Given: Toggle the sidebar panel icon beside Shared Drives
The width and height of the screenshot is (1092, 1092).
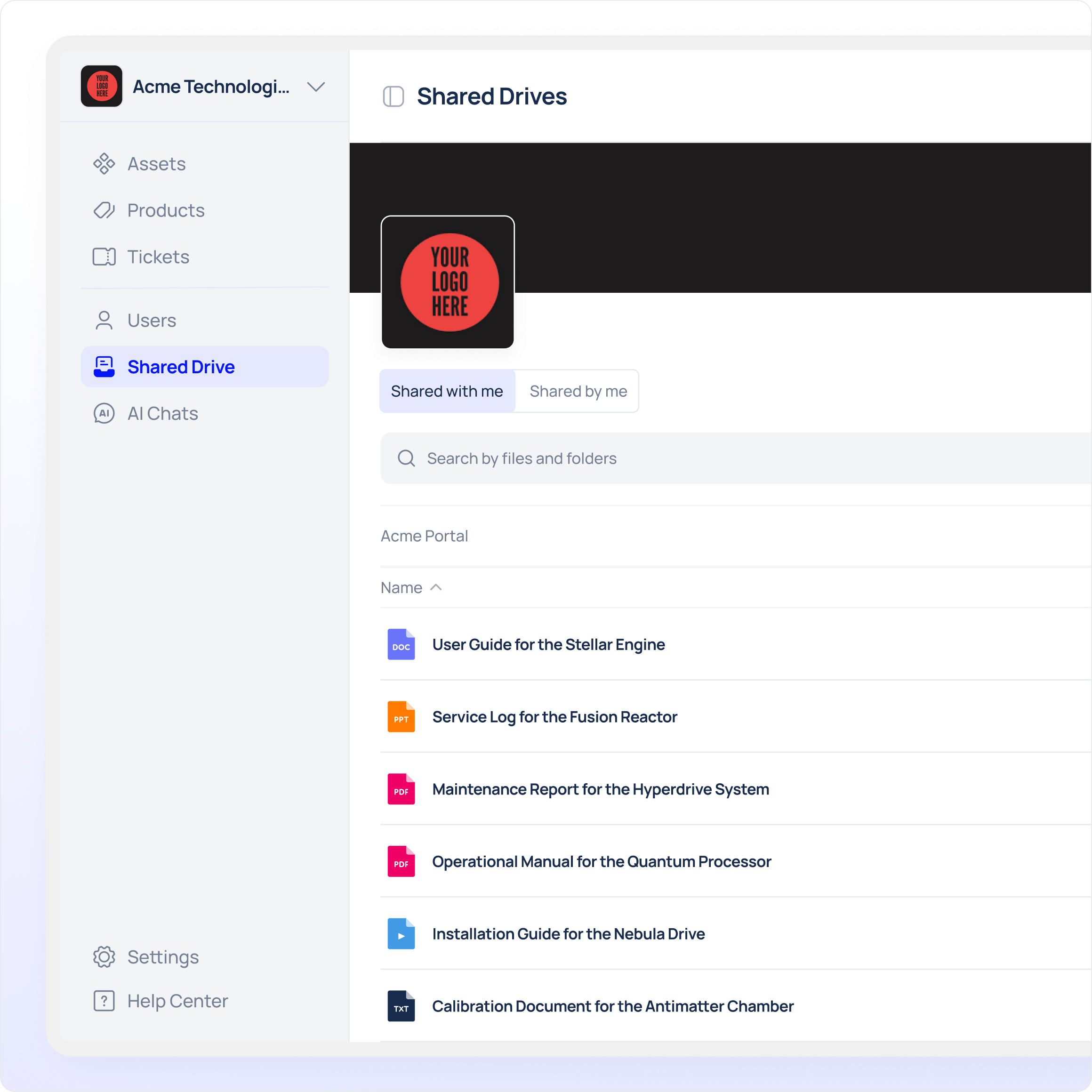Looking at the screenshot, I should coord(393,96).
